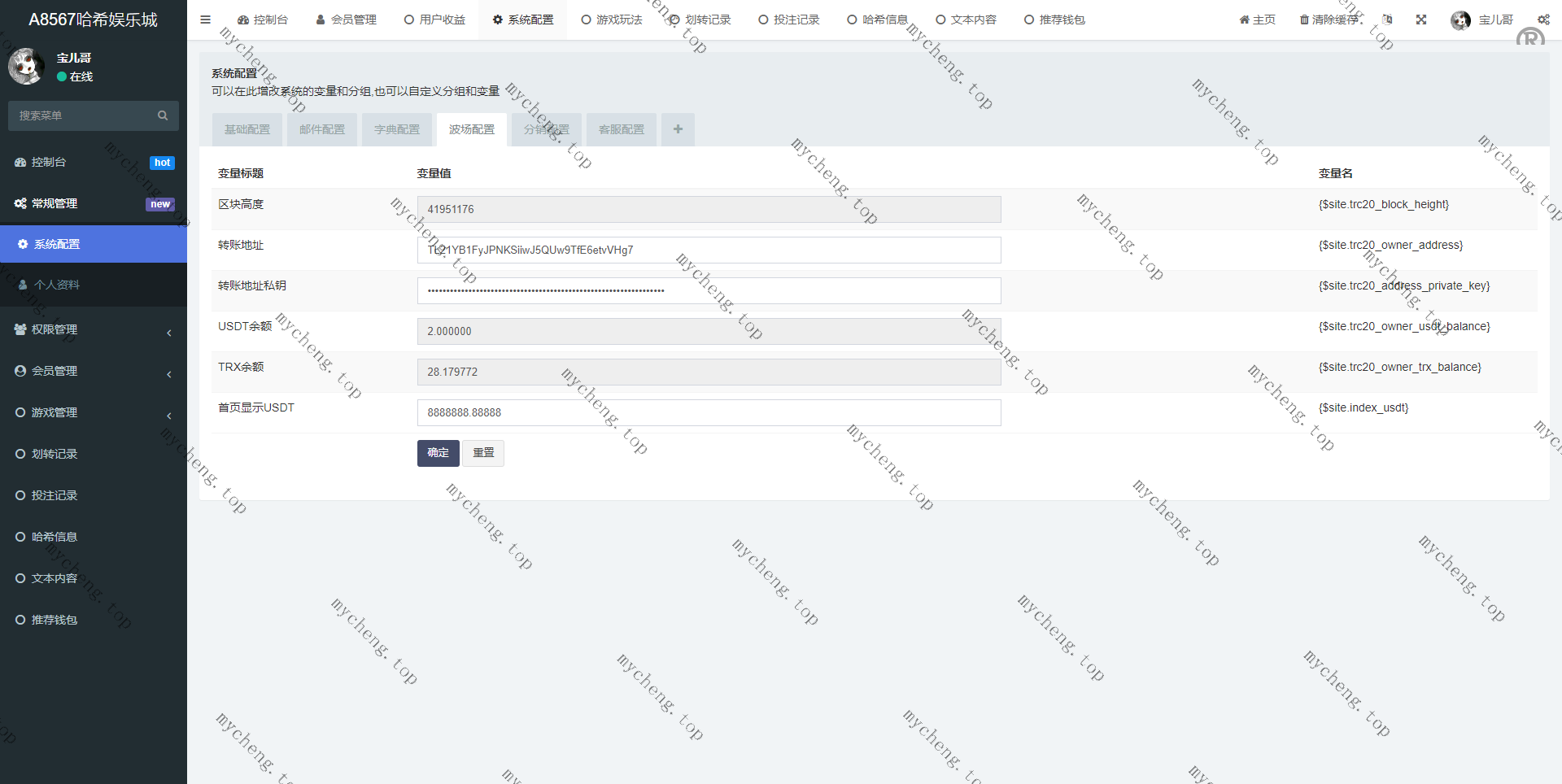Click the language switch icon in header
Screen dimensions: 1562x784
1387,20
